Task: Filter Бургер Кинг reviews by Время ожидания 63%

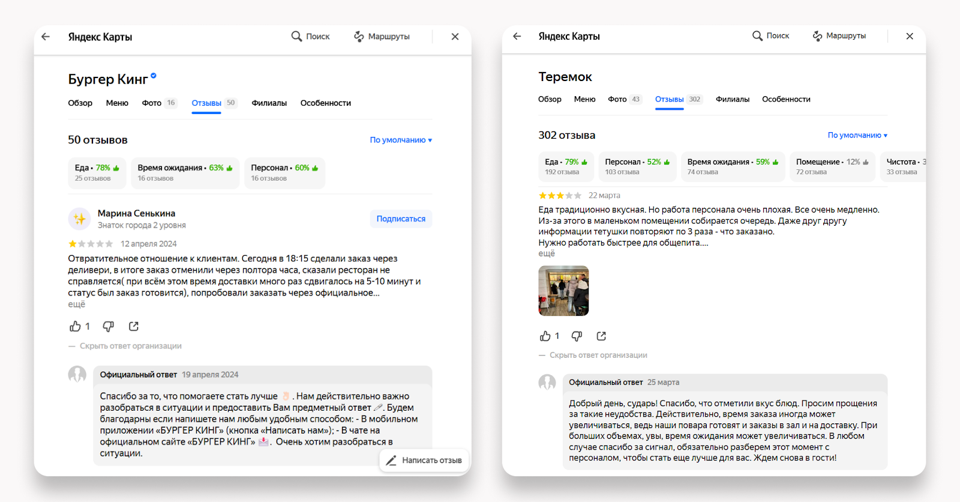Action: pyautogui.click(x=185, y=173)
